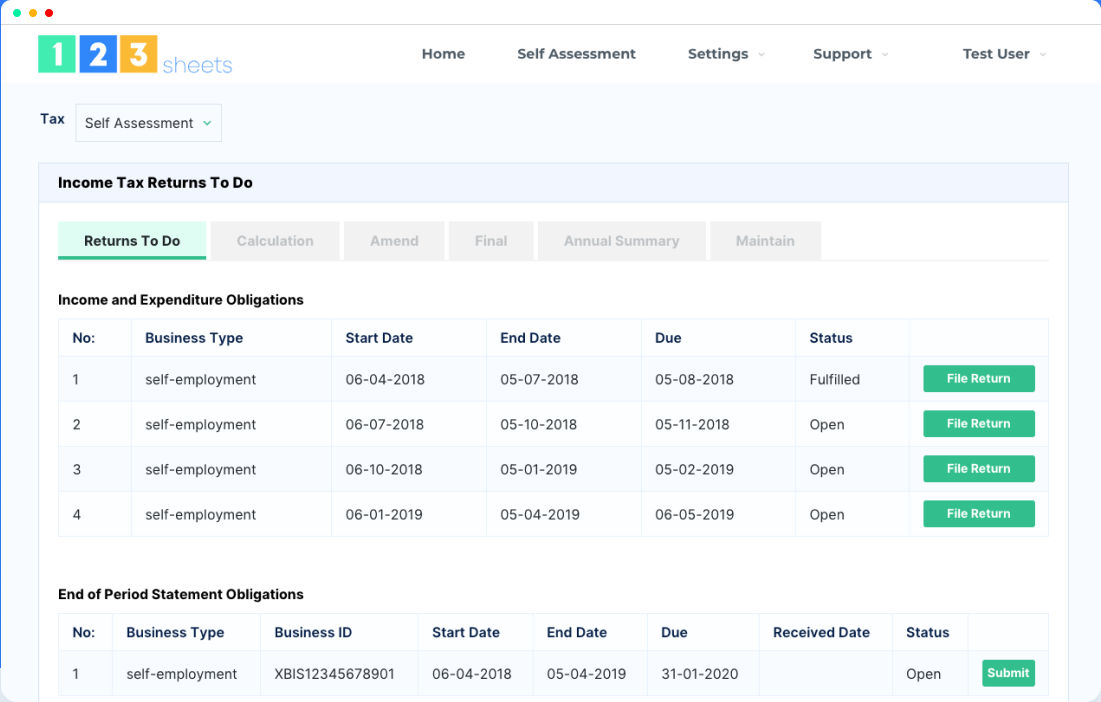File Return for obligation due 06-05-2019
Viewport: 1101px width, 702px height.
978,513
